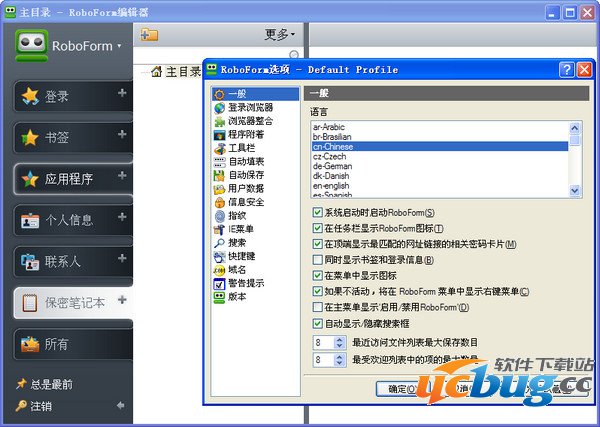Open the 个人信息 (Identities) section
The image size is (600, 427).
point(70,220)
